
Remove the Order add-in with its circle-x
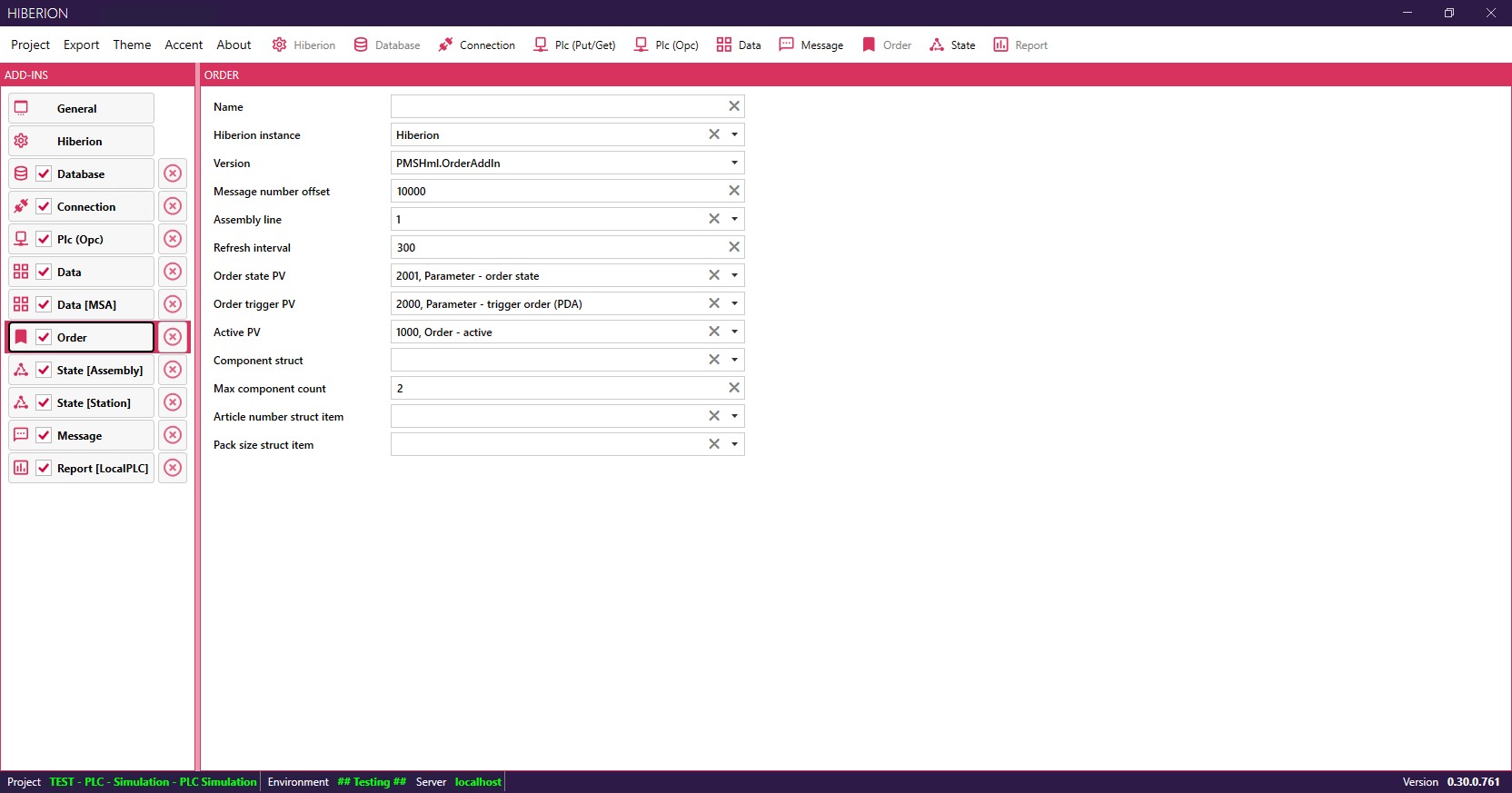[173, 337]
